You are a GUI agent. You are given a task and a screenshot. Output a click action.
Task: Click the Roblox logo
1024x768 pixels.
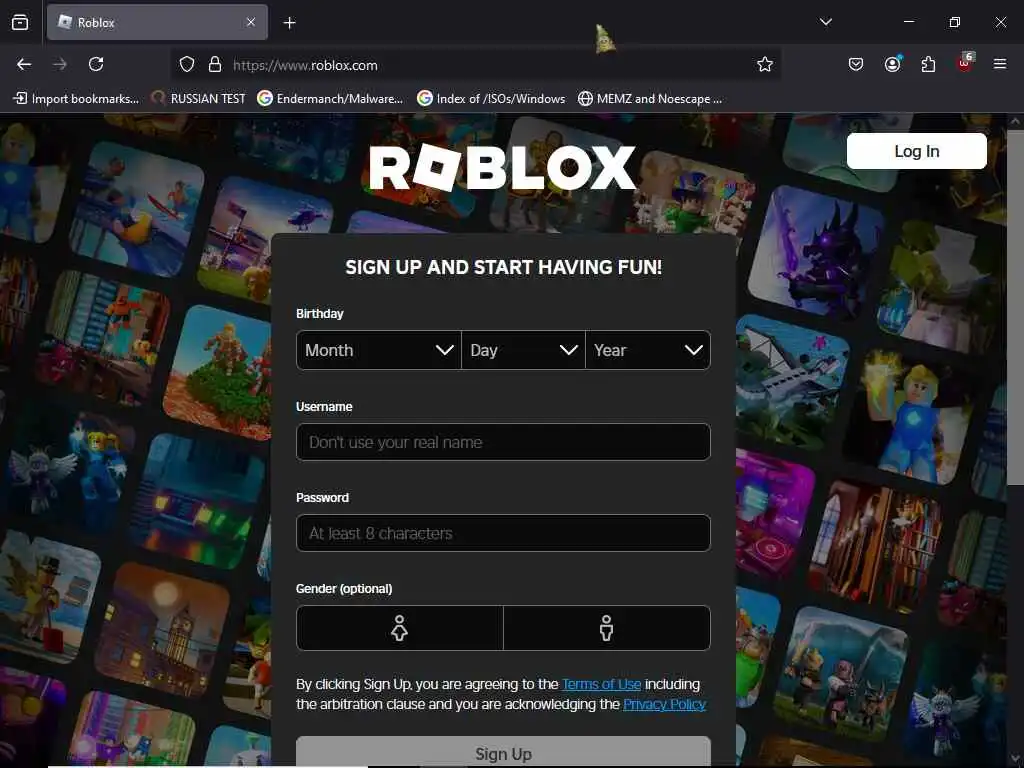point(503,168)
